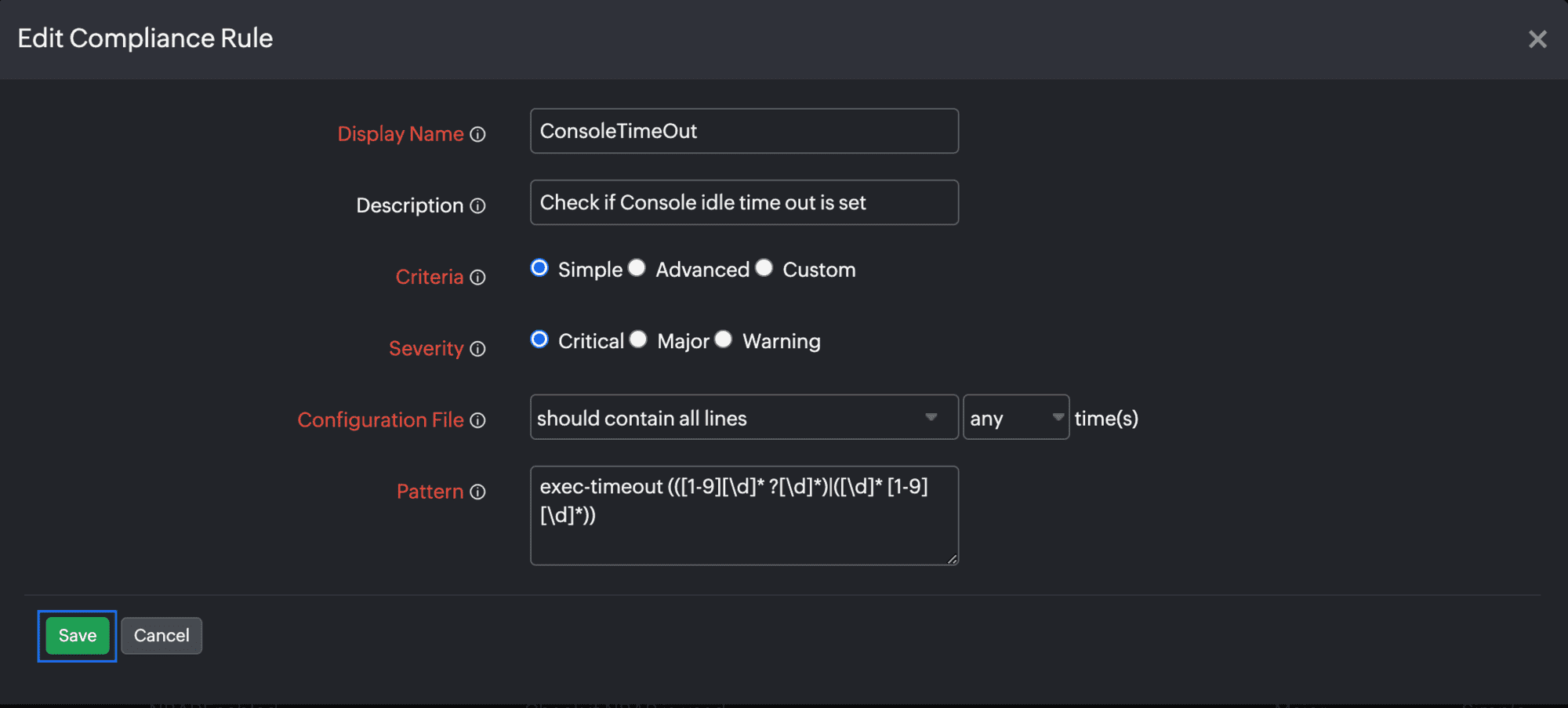Click the Configuration File info icon
The height and width of the screenshot is (708, 1568).
(x=477, y=420)
